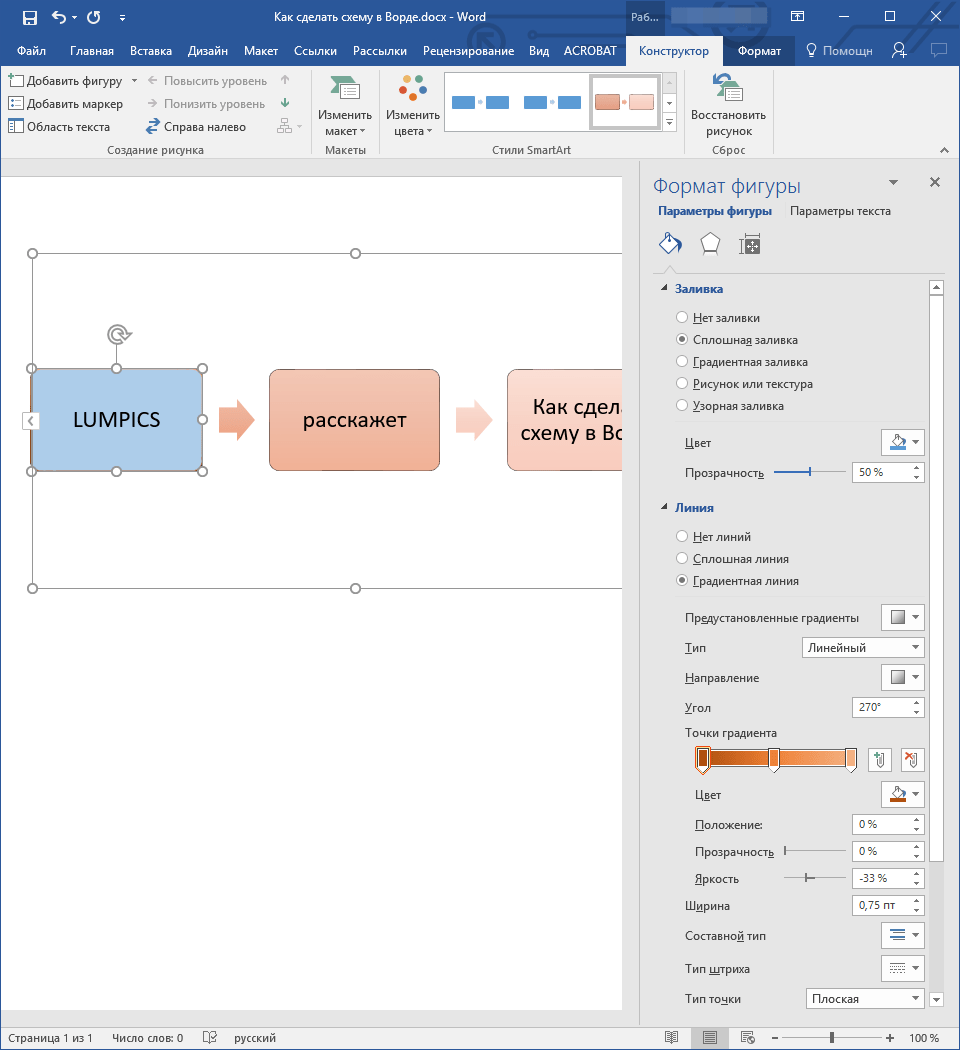
Task: Click Изменить цвета colors icon
Action: pyautogui.click(x=412, y=92)
